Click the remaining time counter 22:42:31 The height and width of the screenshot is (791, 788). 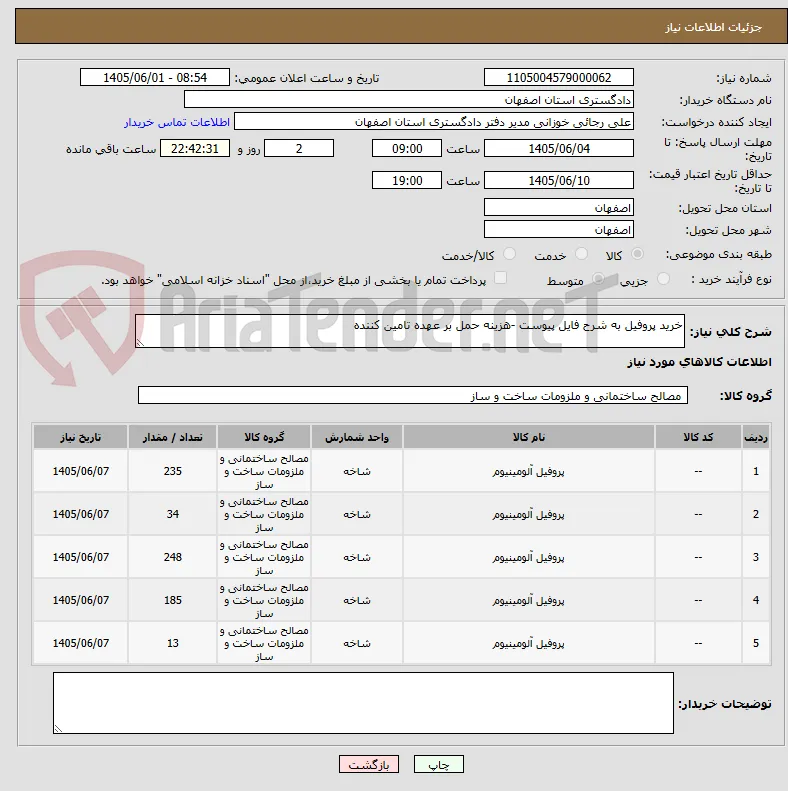[195, 148]
